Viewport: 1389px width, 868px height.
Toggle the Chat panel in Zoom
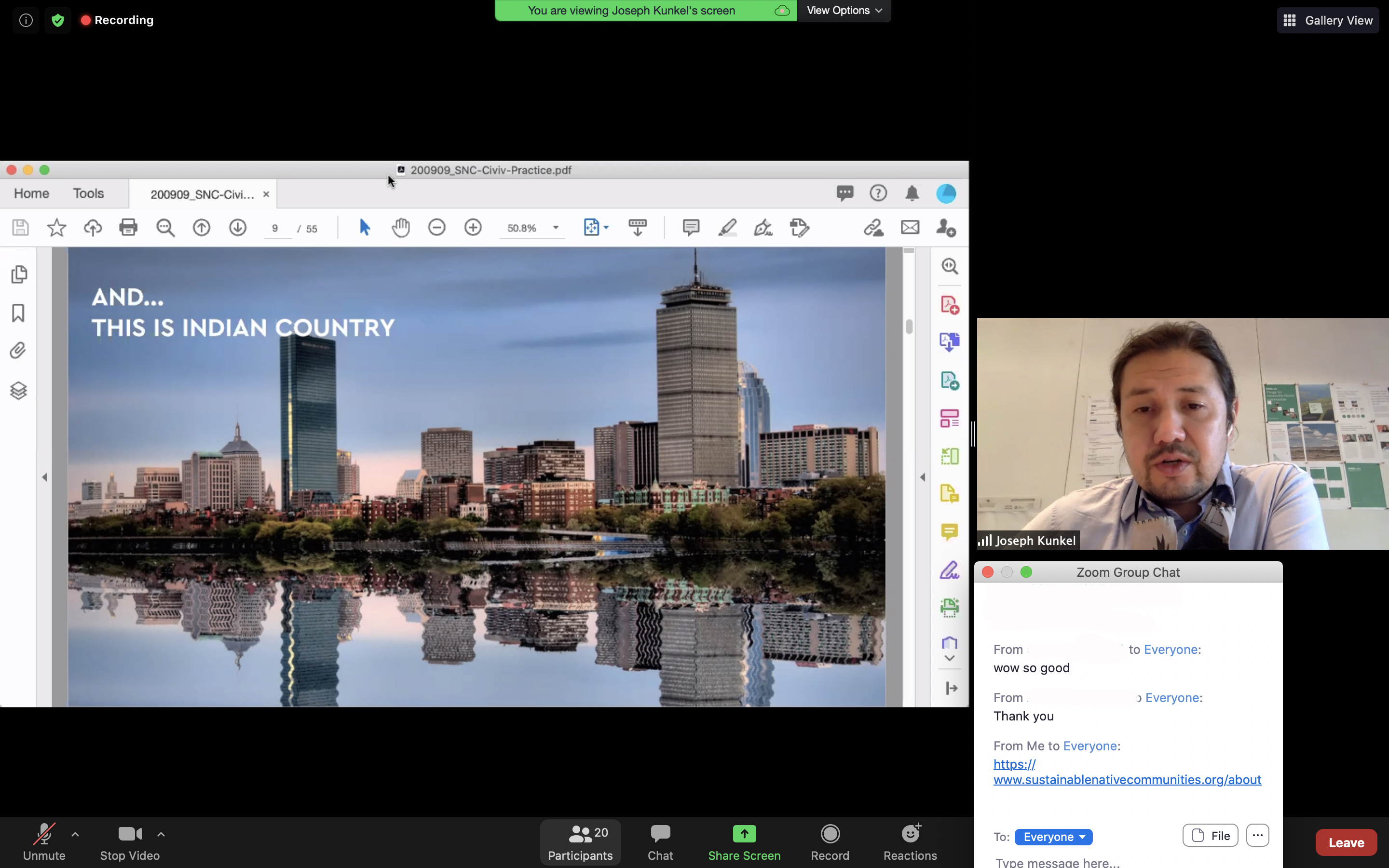660,842
